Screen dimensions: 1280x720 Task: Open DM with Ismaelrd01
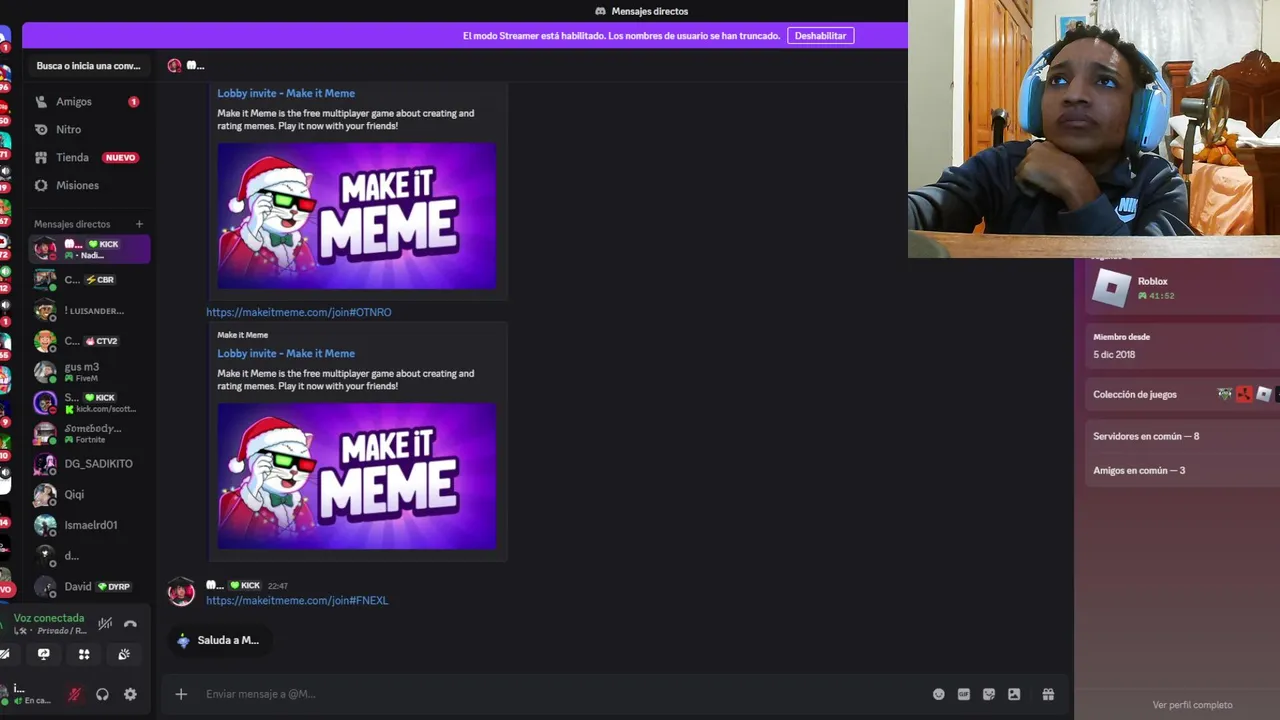tap(89, 525)
